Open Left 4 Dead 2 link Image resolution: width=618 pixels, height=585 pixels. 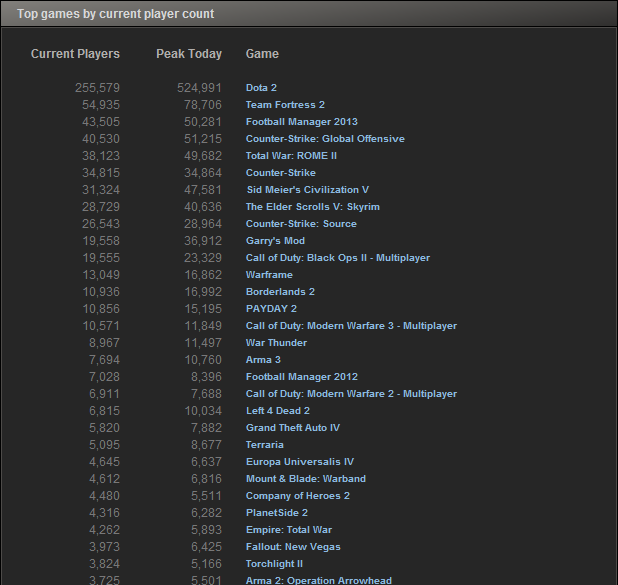[x=278, y=411]
